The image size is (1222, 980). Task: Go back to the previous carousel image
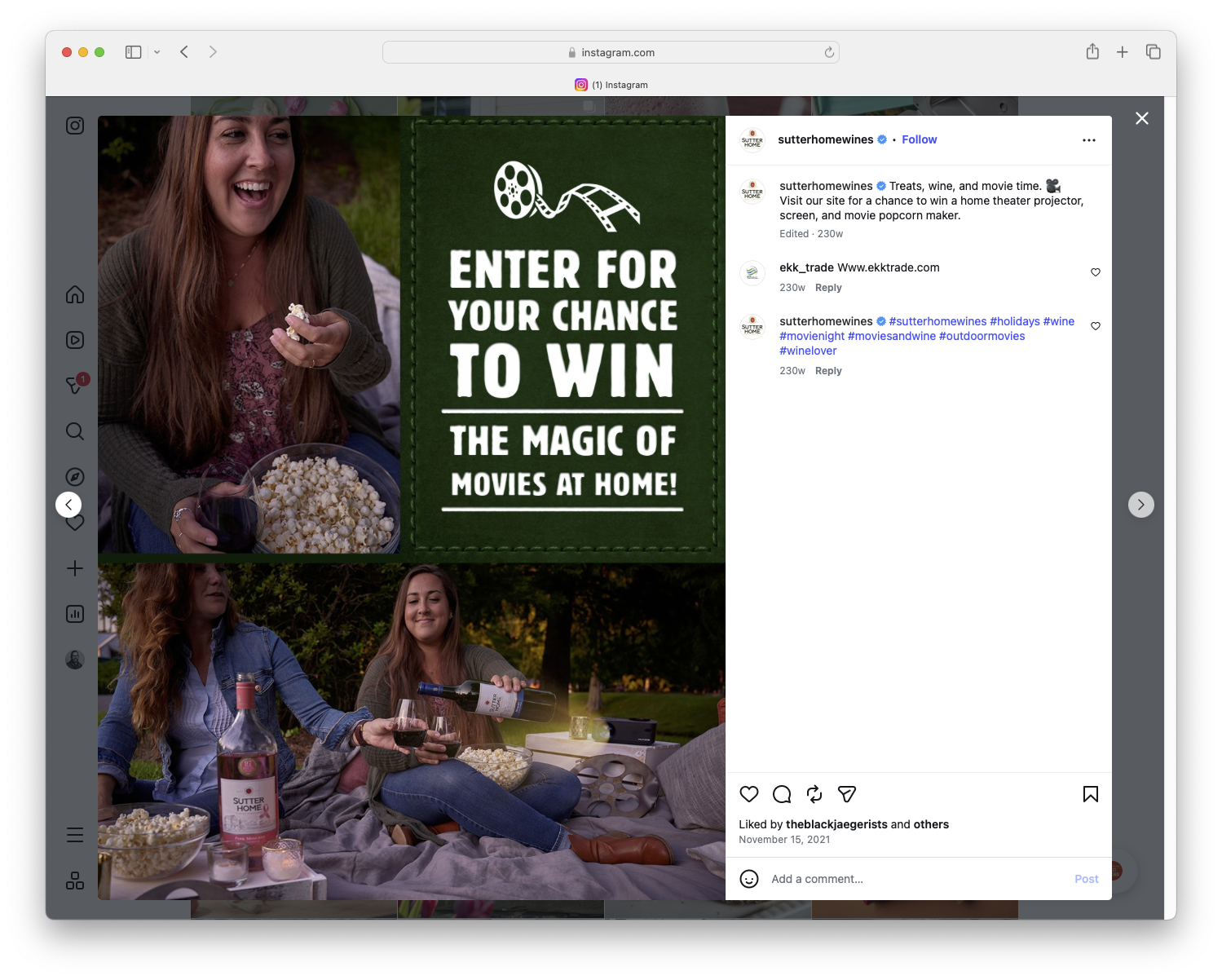68,504
